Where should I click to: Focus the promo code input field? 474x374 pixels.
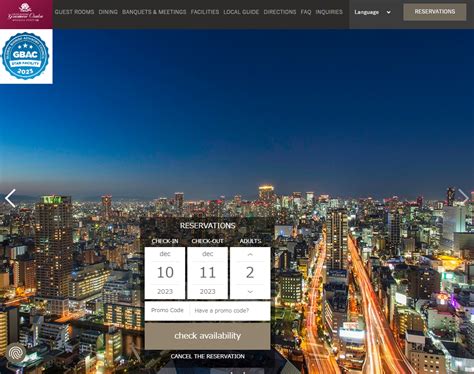[x=230, y=311]
